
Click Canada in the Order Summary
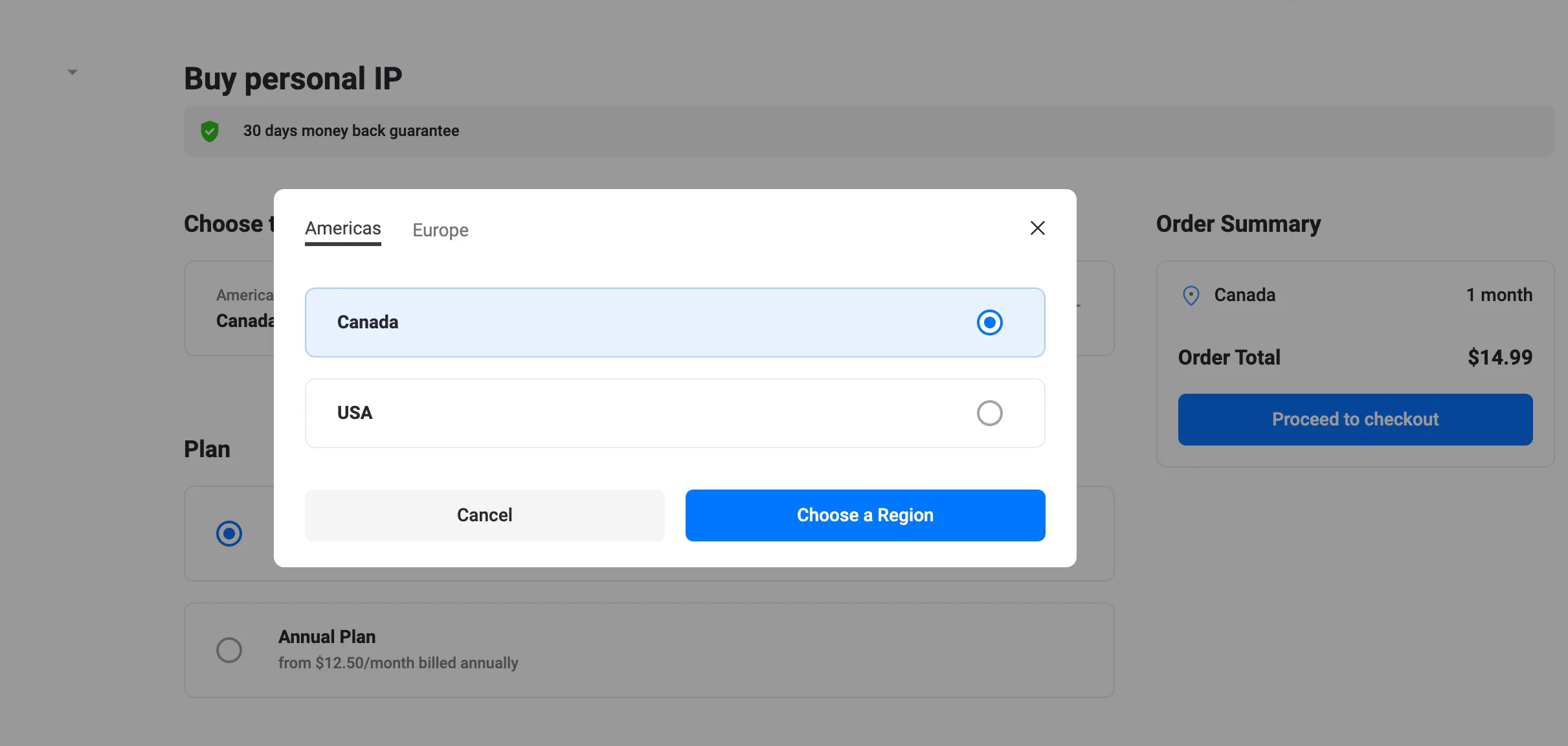tap(1244, 295)
